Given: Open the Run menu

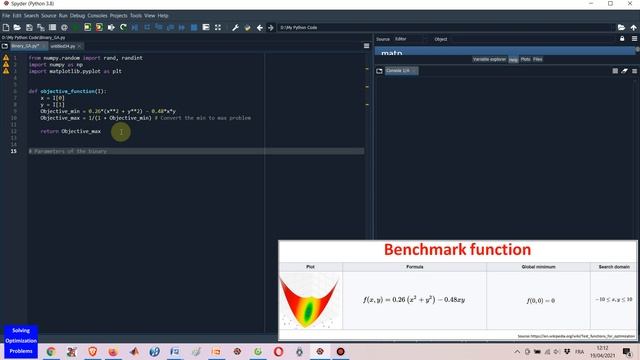Looking at the screenshot, I should tap(62, 16).
